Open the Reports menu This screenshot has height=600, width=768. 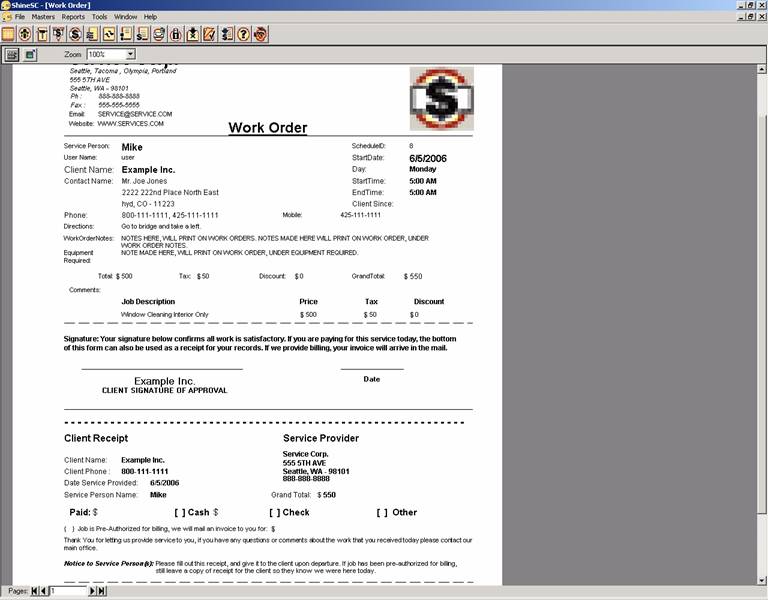[x=73, y=17]
